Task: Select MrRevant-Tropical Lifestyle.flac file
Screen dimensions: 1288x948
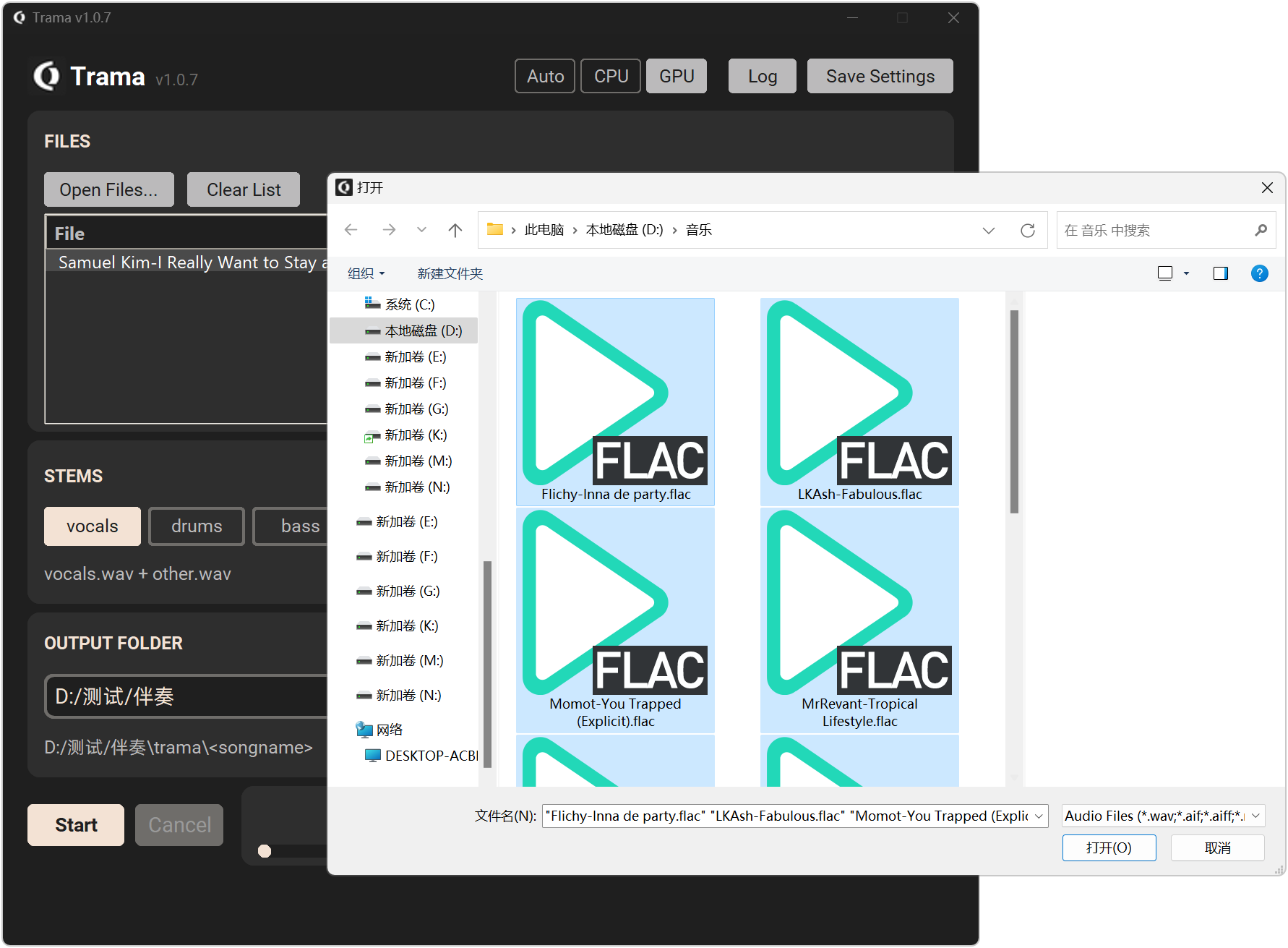Action: (859, 620)
